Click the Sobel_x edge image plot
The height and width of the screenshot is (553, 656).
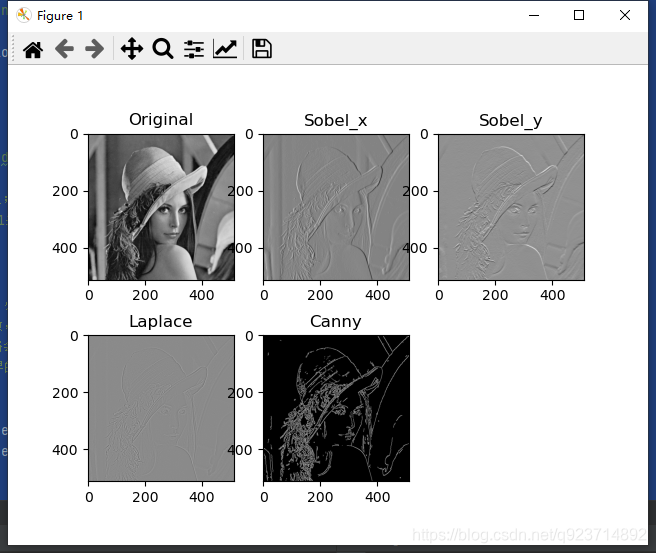click(x=336, y=207)
